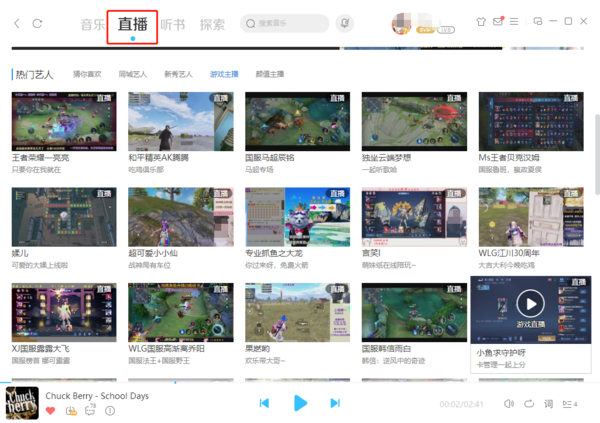600x423 pixels.
Task: Change the loop playback mode
Action: pyautogui.click(x=529, y=404)
